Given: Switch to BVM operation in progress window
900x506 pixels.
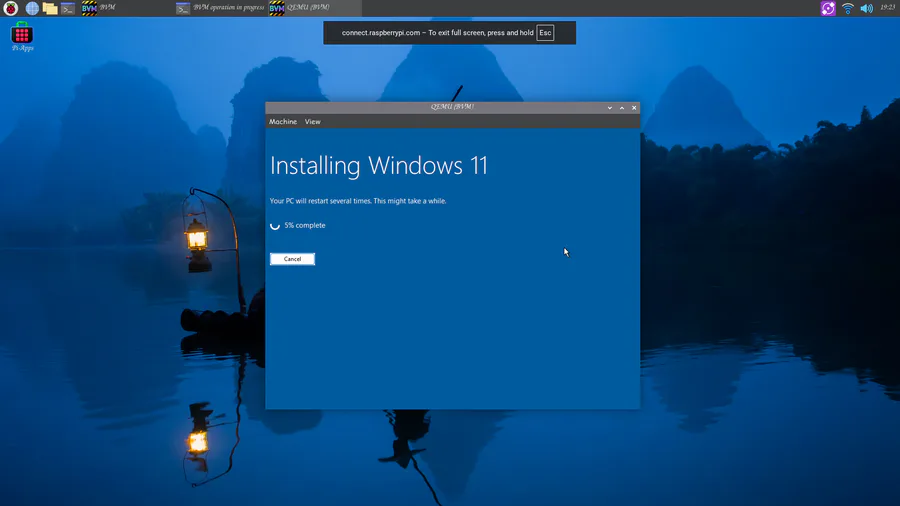Looking at the screenshot, I should pos(220,8).
